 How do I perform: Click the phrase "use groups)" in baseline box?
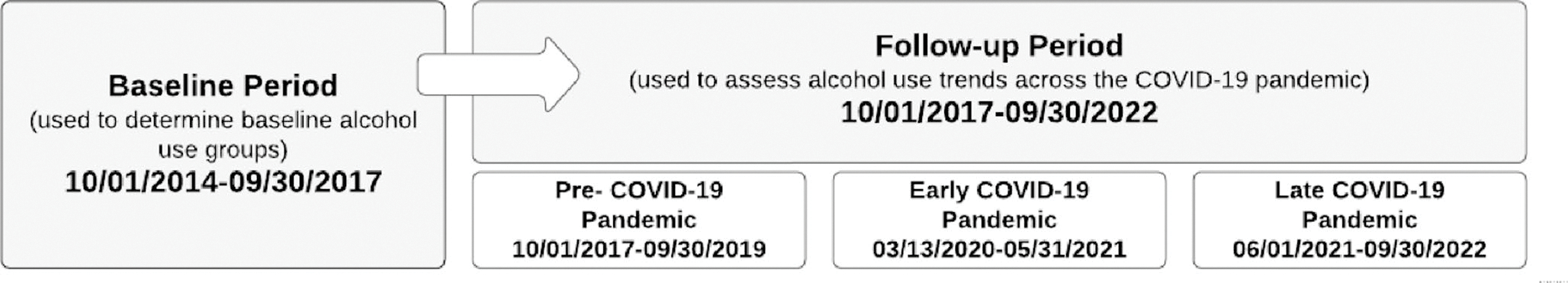(223, 150)
